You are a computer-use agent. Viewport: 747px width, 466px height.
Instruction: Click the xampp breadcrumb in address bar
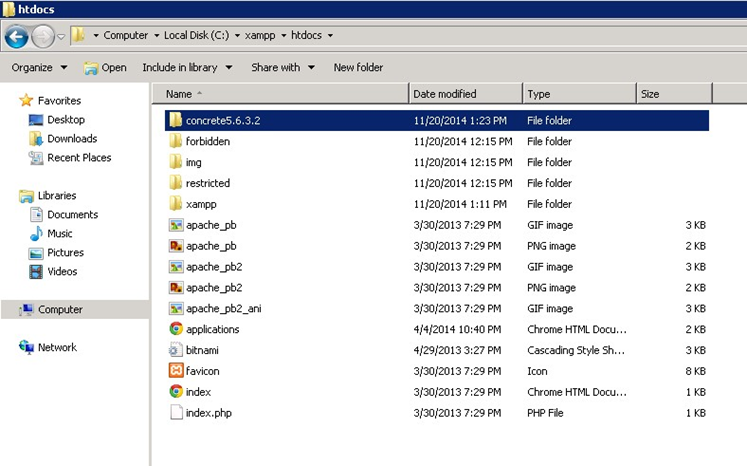tap(257, 36)
